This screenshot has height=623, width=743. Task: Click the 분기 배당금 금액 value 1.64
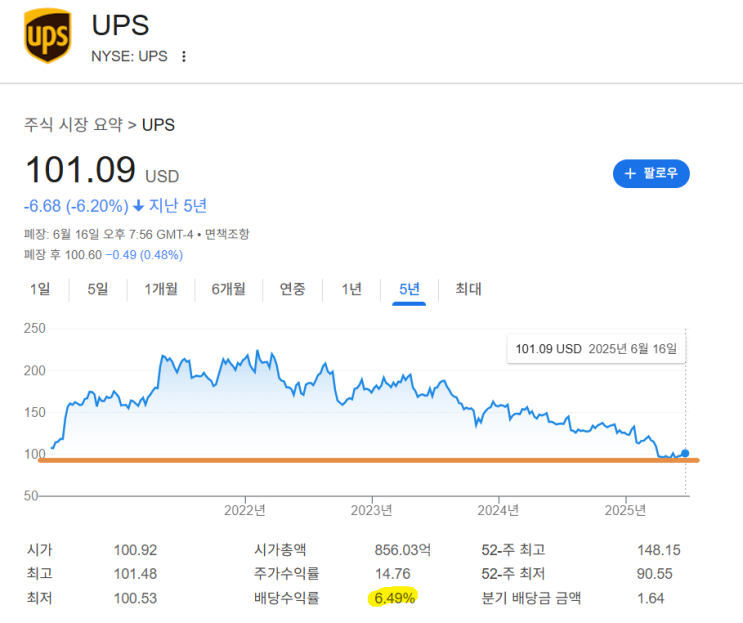pos(651,598)
